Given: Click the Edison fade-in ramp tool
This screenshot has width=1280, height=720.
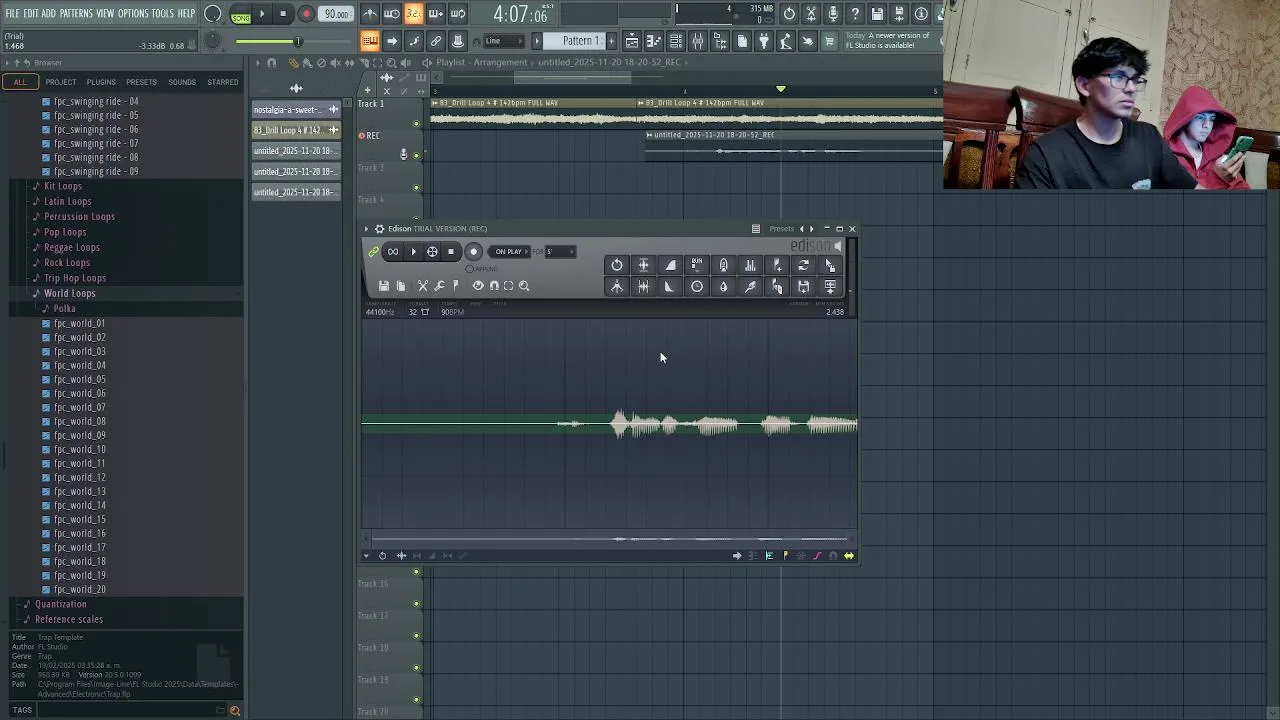Looking at the screenshot, I should pos(670,265).
